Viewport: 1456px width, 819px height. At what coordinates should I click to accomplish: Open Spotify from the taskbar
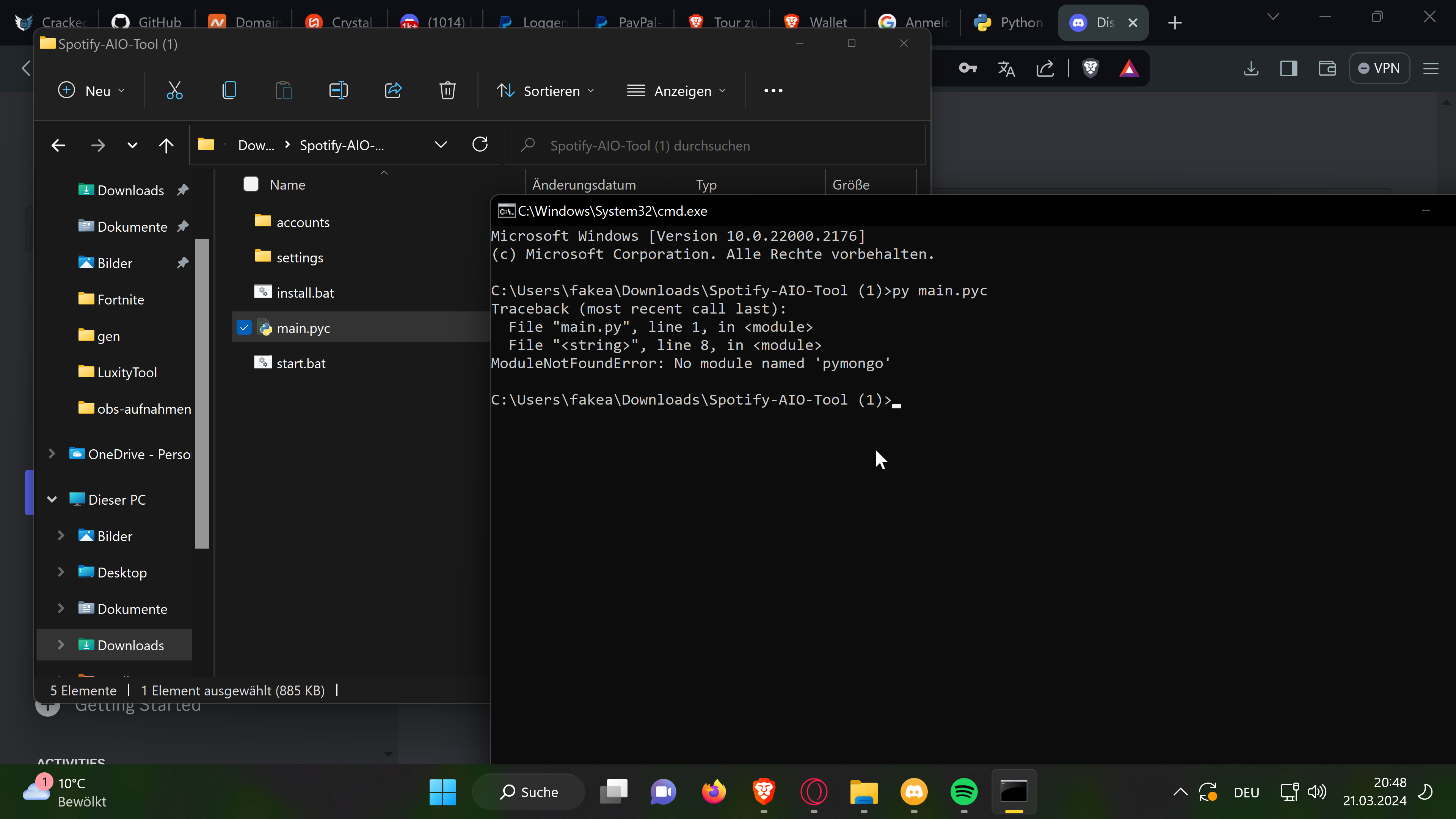click(964, 791)
